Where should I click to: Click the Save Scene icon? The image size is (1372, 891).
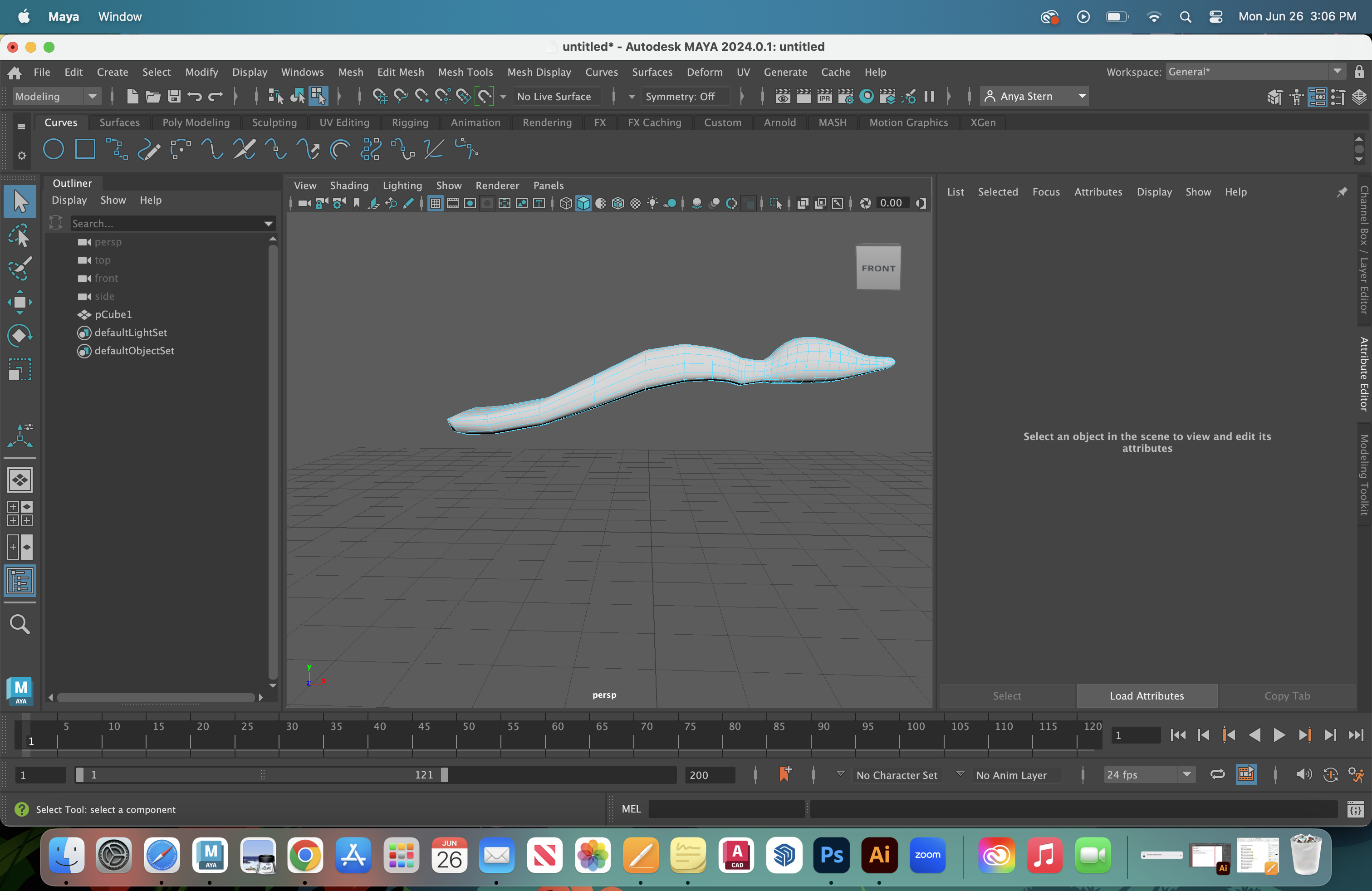tap(173, 96)
